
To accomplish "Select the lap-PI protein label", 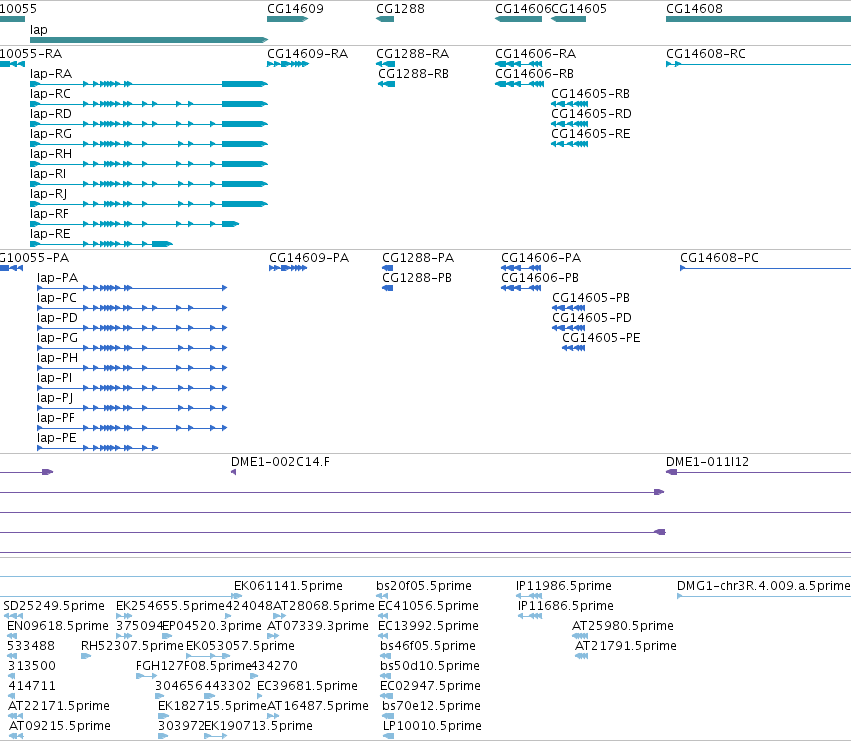I will pyautogui.click(x=54, y=378).
